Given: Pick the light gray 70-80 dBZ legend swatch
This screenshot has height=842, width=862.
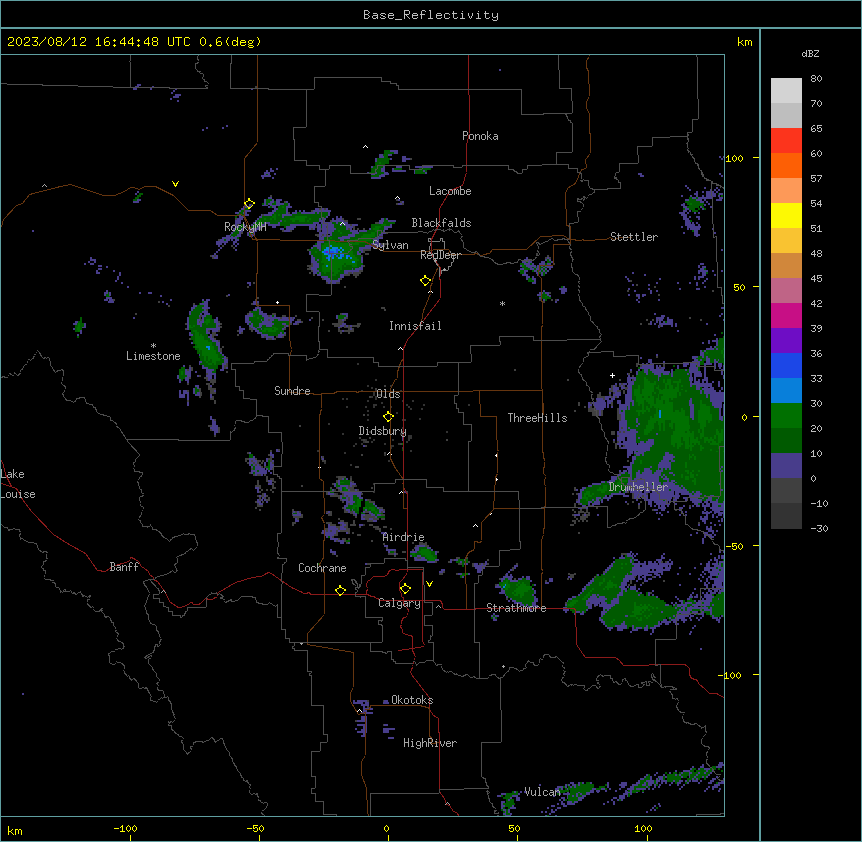Looking at the screenshot, I should point(786,91).
